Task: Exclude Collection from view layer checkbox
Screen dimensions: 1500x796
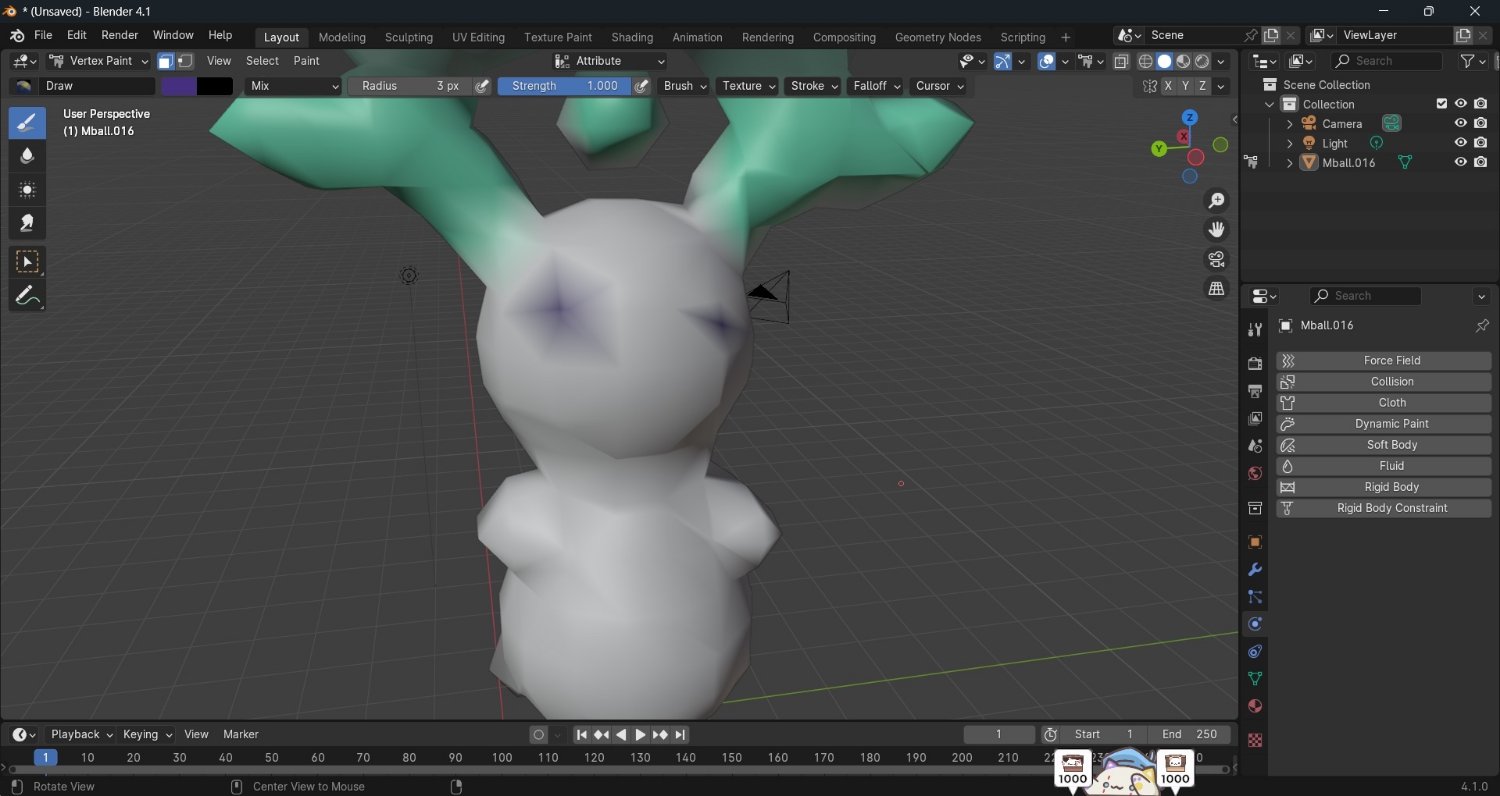Action: click(1441, 104)
